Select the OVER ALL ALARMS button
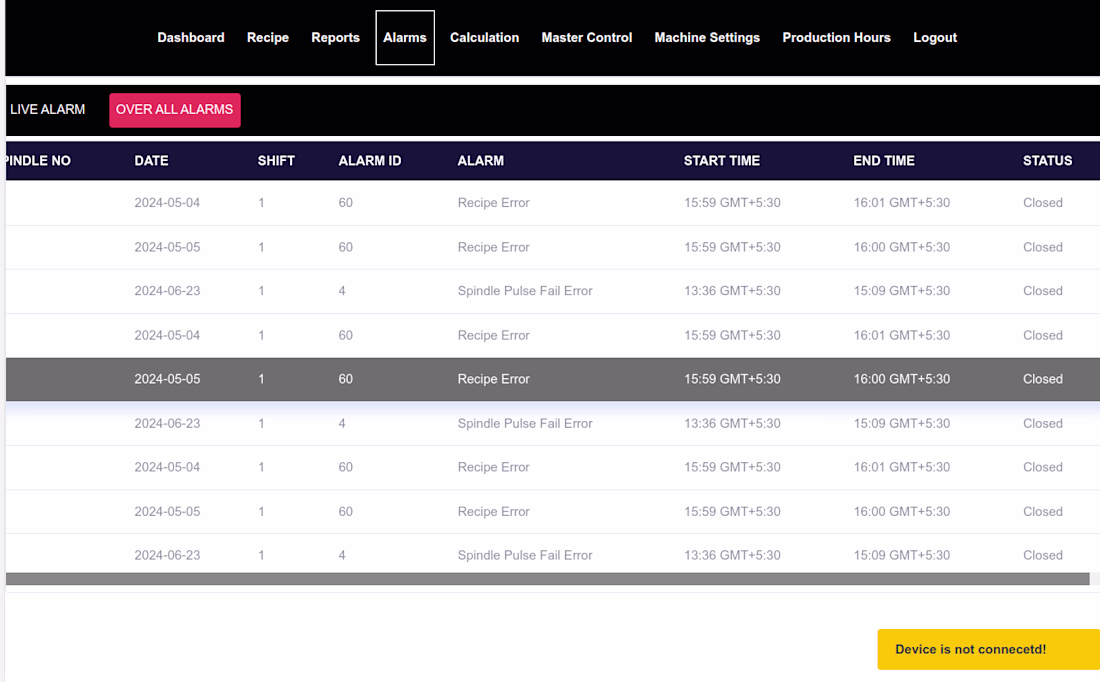 pos(175,110)
